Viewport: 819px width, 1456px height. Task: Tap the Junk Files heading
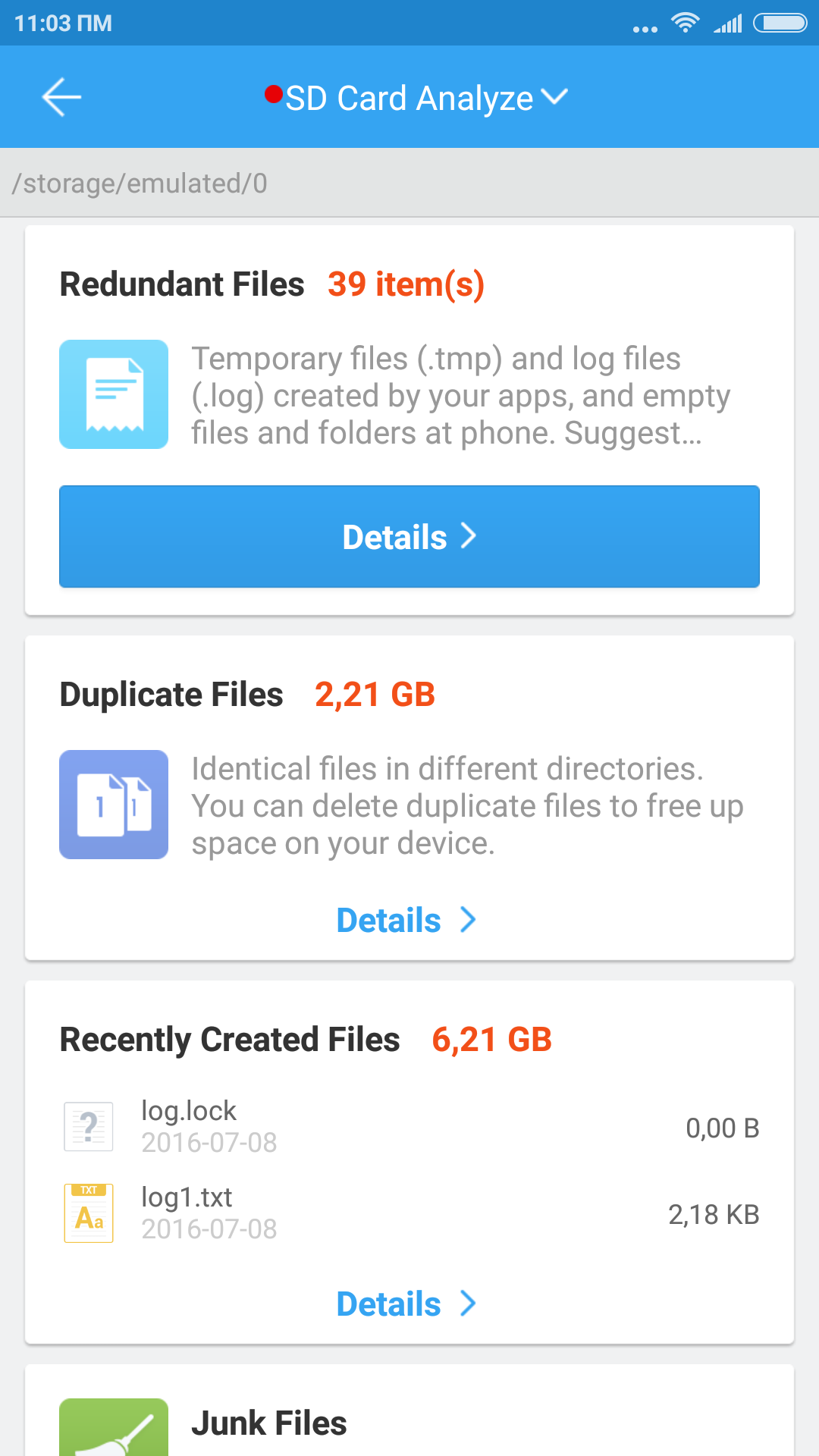269,1423
